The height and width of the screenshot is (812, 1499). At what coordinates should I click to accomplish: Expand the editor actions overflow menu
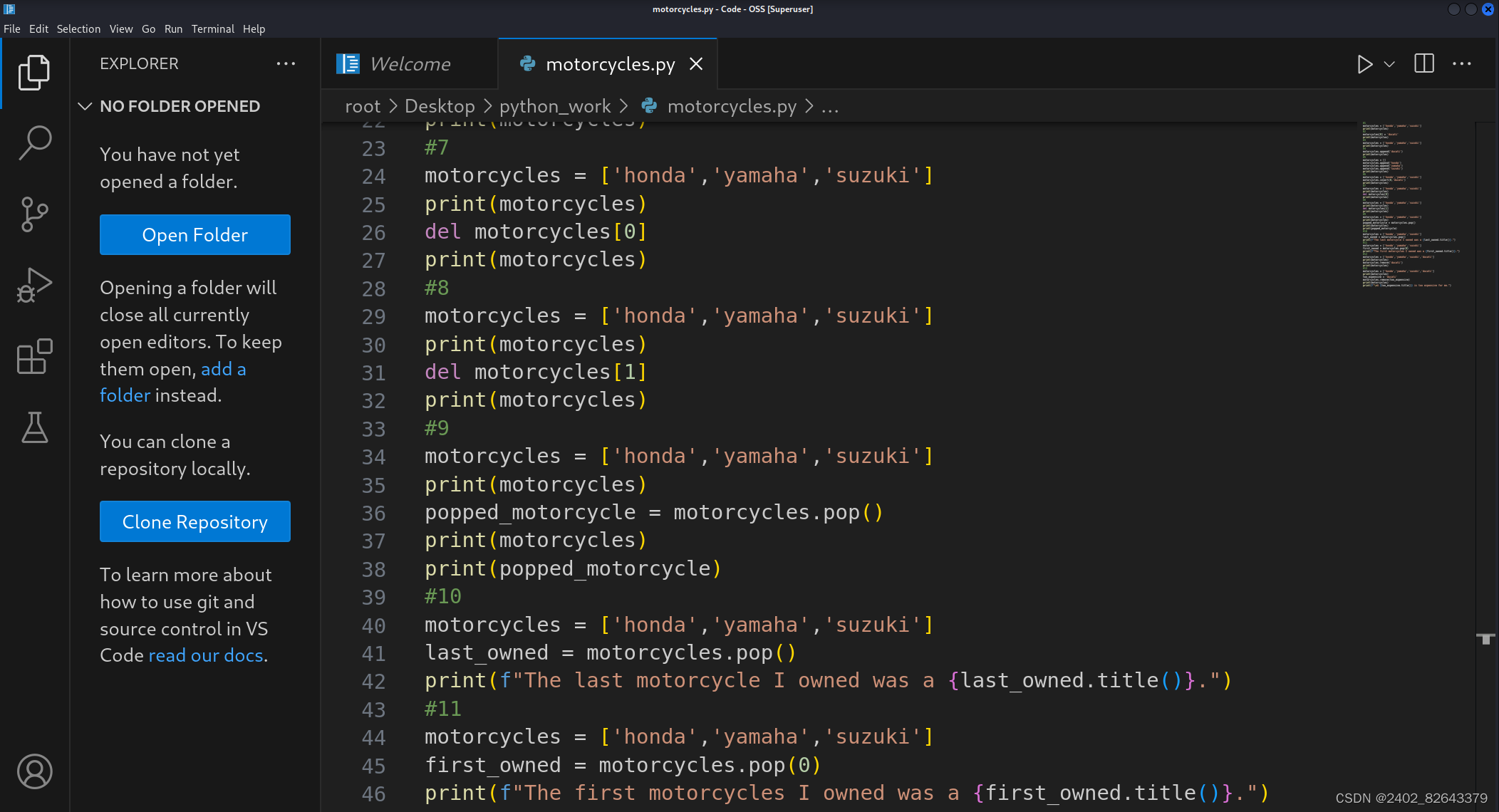click(x=1462, y=63)
